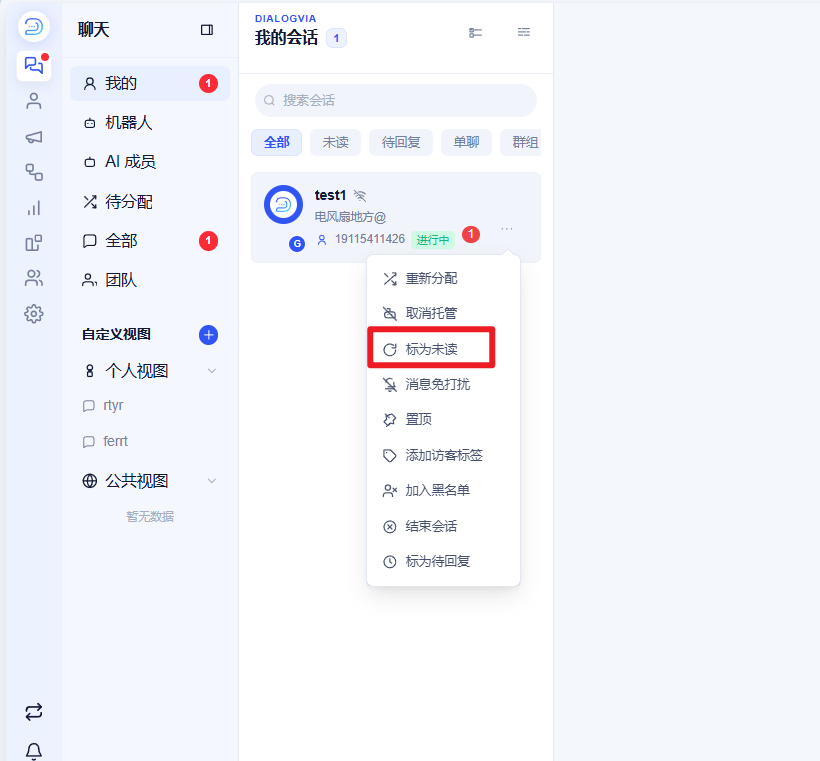Open 我的 conversations in sidebar
Screen dimensions: 820x761
click(150, 84)
